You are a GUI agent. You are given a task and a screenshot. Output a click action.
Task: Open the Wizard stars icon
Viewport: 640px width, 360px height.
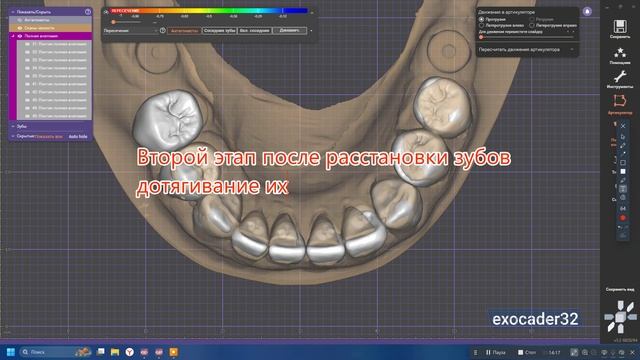pos(620,52)
